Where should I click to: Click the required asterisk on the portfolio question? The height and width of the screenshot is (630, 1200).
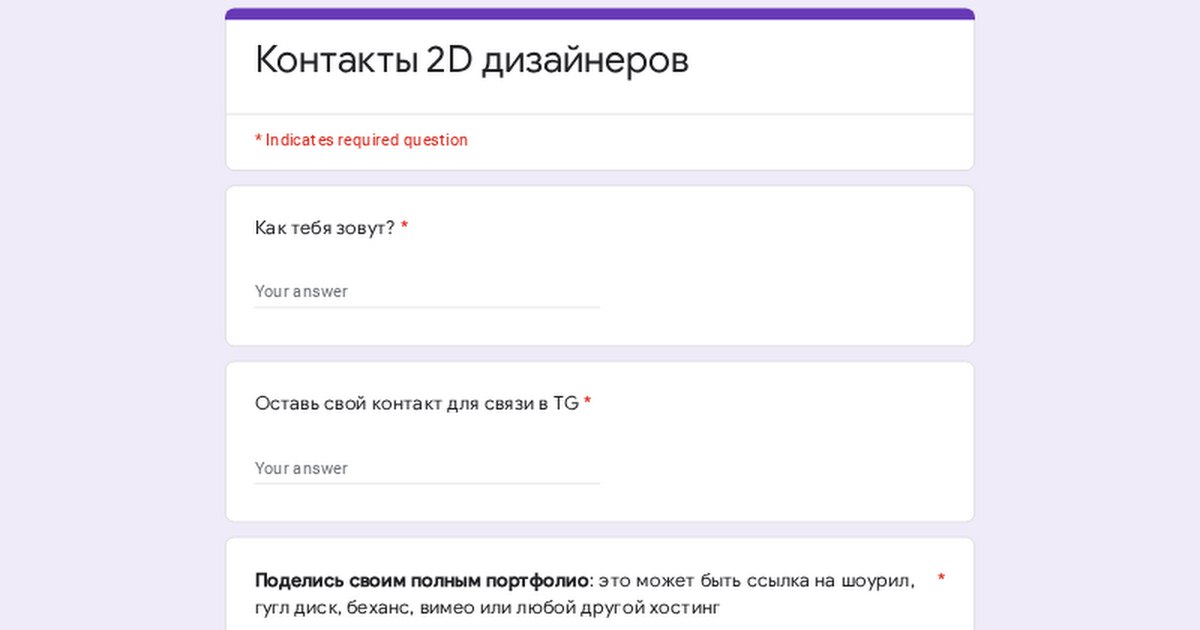pyautogui.click(x=941, y=579)
